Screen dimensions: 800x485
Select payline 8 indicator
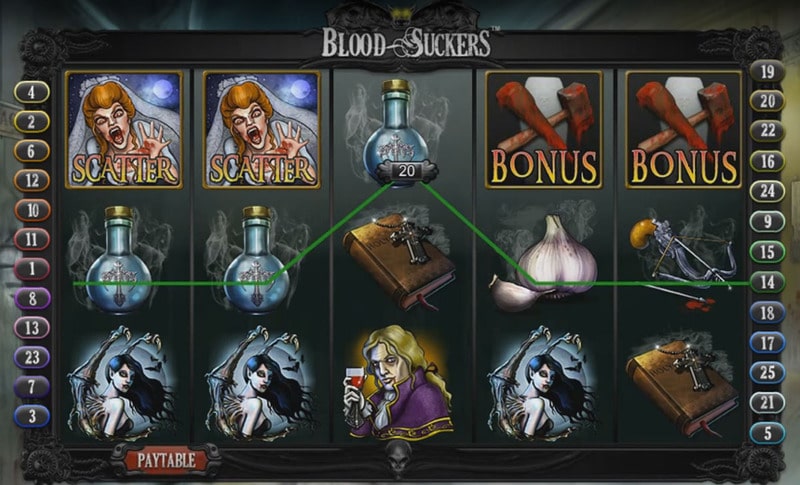32,298
